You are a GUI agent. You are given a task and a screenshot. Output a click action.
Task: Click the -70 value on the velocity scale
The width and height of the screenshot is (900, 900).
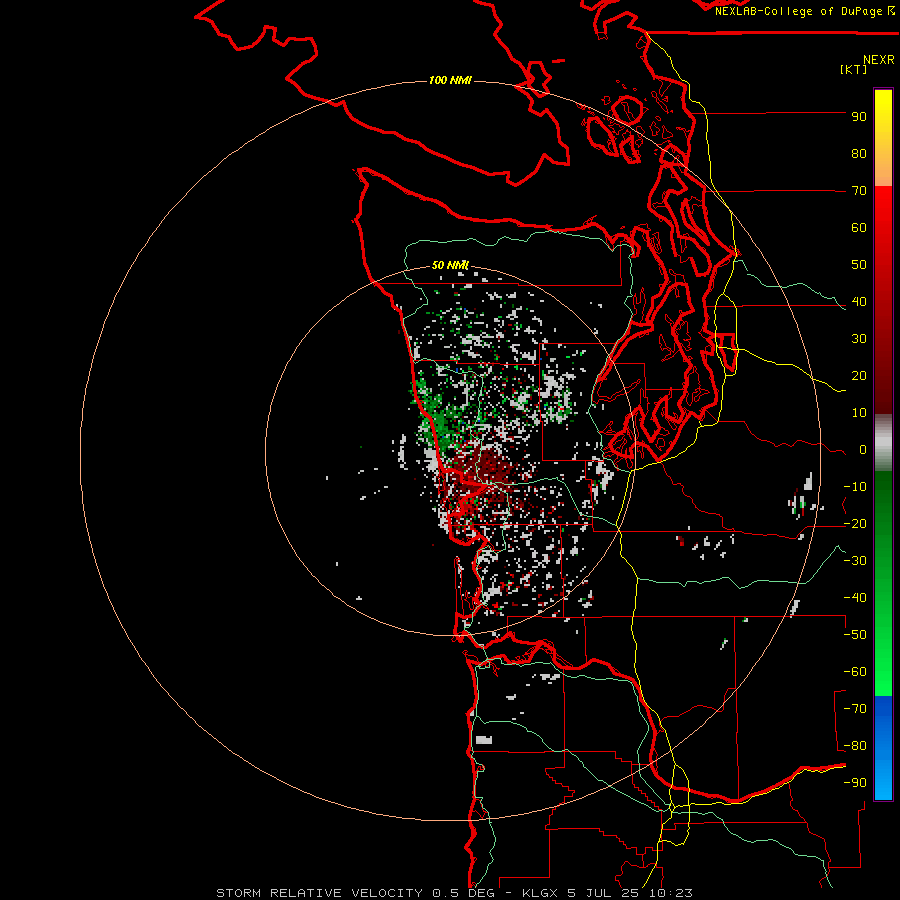coord(855,709)
